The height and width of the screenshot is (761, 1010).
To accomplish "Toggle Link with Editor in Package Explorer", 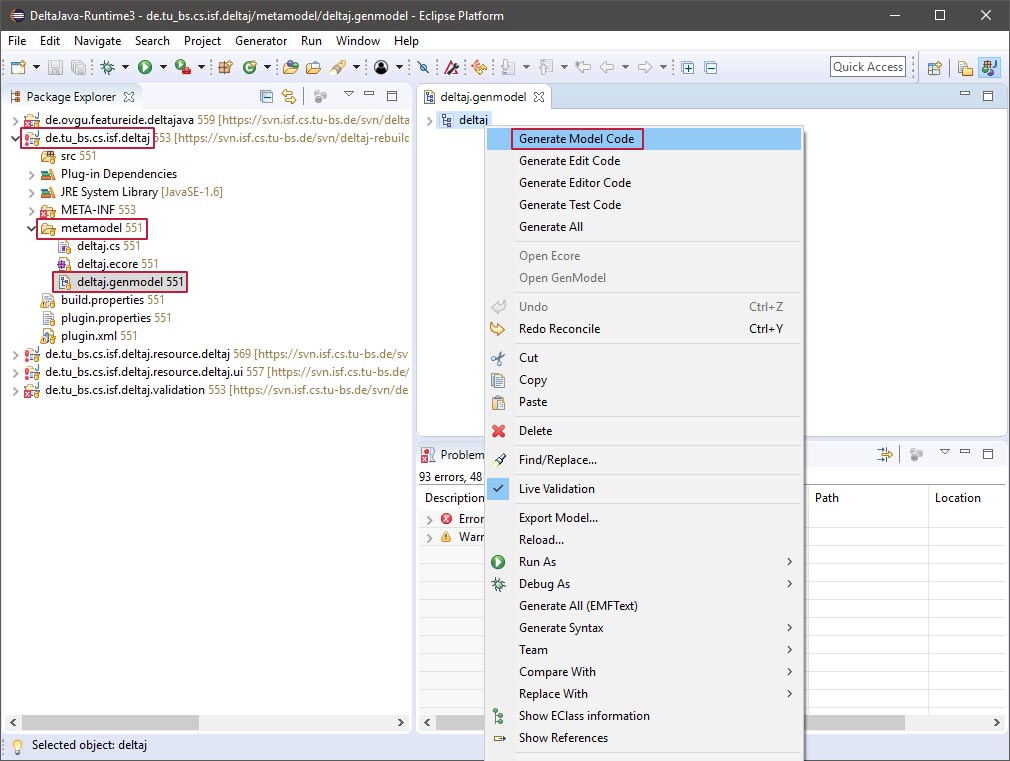I will 289,95.
